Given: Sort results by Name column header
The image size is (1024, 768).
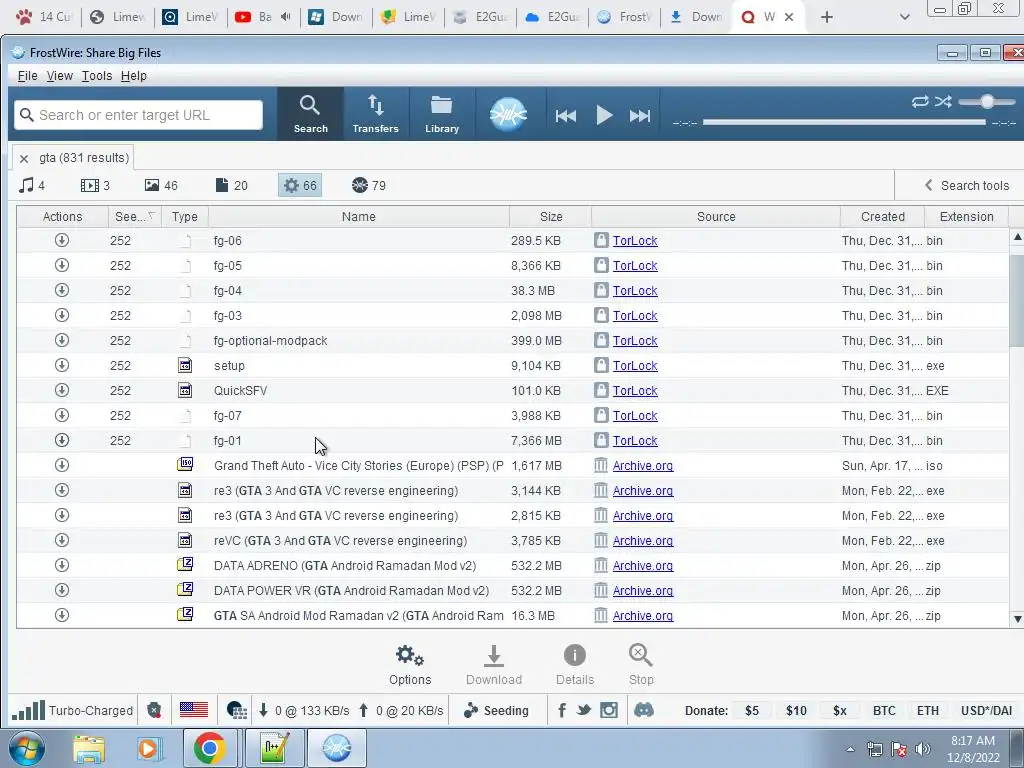Looking at the screenshot, I should pyautogui.click(x=359, y=217).
